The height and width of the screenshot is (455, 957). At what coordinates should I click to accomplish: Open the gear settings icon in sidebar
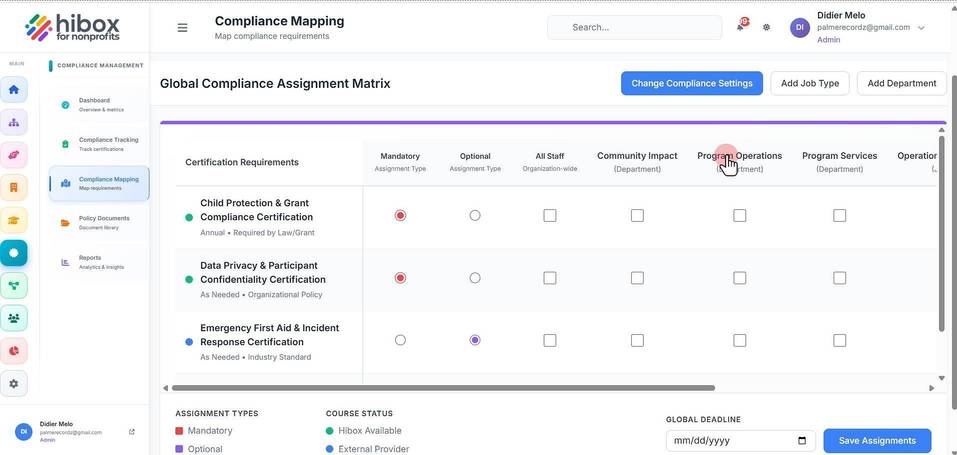[x=14, y=384]
